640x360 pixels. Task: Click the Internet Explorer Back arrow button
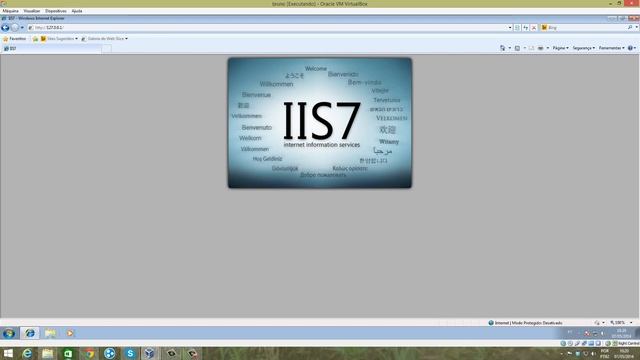[x=5, y=27]
